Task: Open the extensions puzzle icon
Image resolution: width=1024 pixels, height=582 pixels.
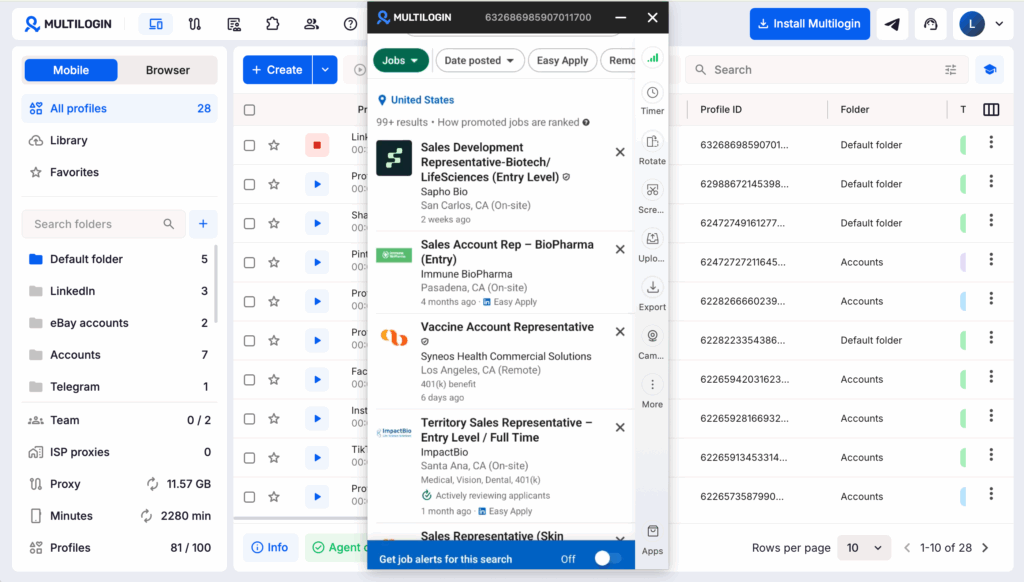Action: 272,24
